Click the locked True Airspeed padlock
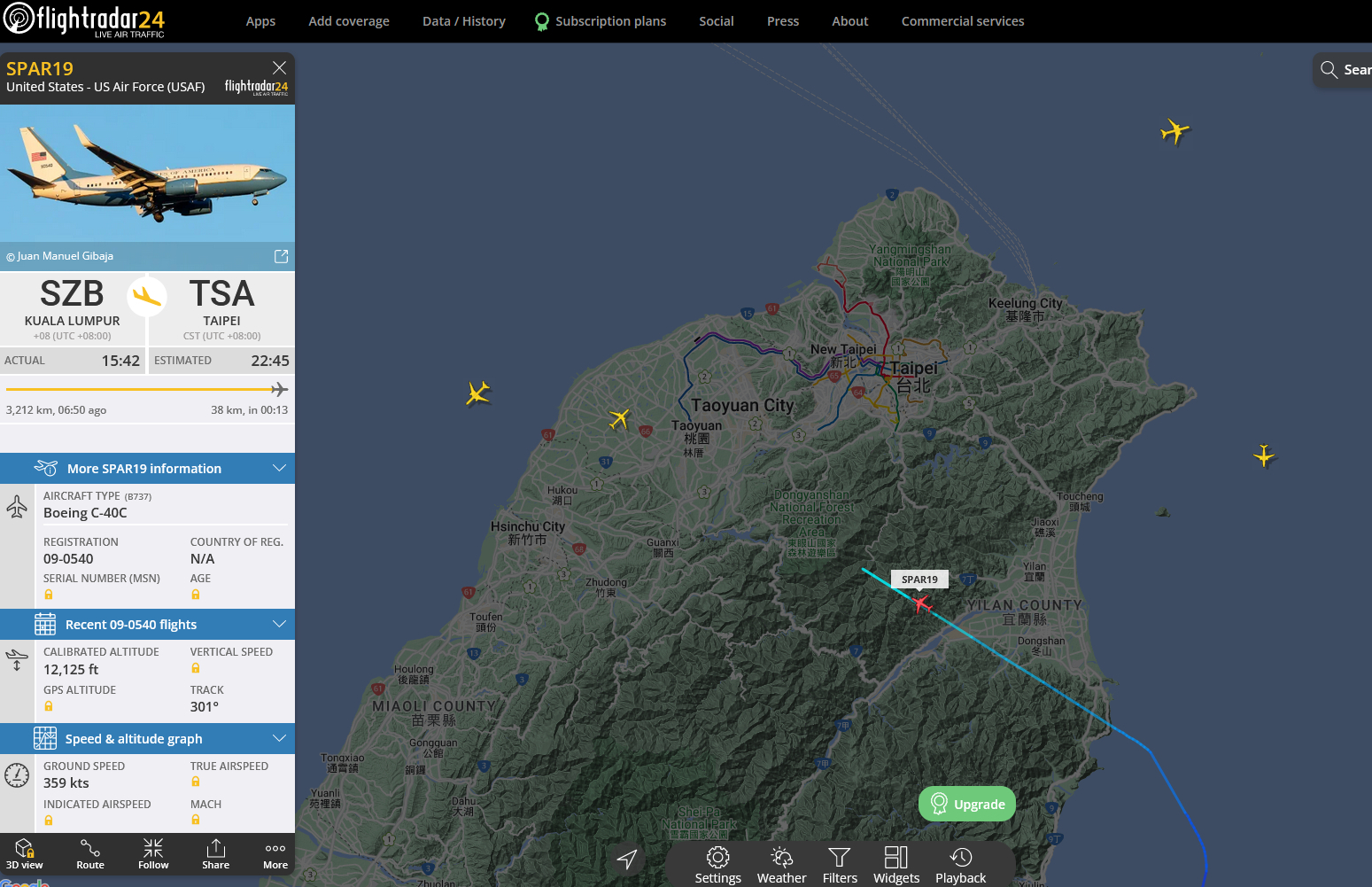The image size is (1372, 887). tap(196, 782)
